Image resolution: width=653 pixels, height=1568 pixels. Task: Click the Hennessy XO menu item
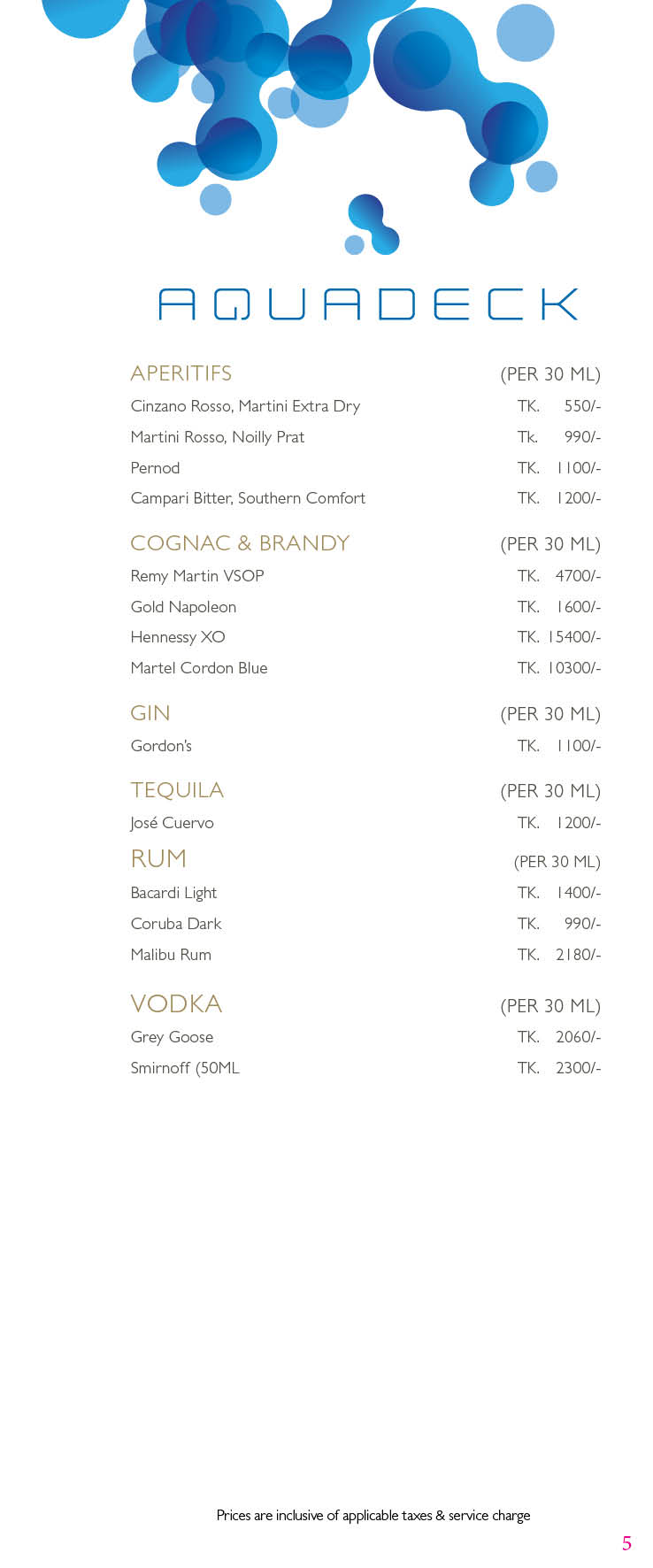[x=178, y=637]
